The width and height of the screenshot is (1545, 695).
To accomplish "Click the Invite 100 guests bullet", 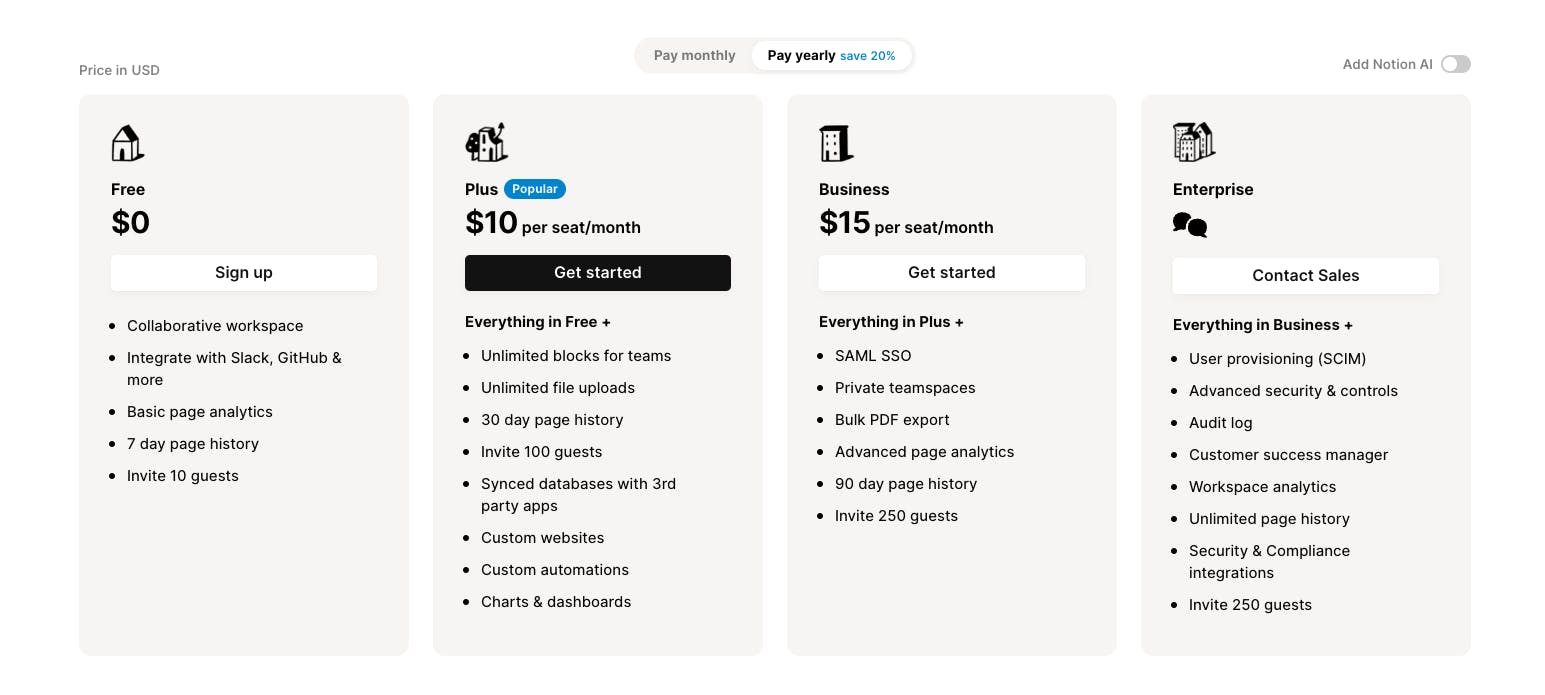I will (541, 451).
